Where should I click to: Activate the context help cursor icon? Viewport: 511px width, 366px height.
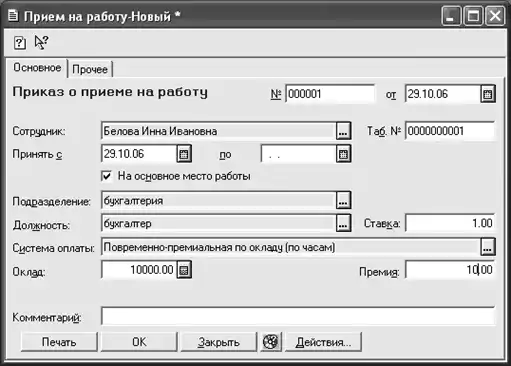pyautogui.click(x=41, y=42)
